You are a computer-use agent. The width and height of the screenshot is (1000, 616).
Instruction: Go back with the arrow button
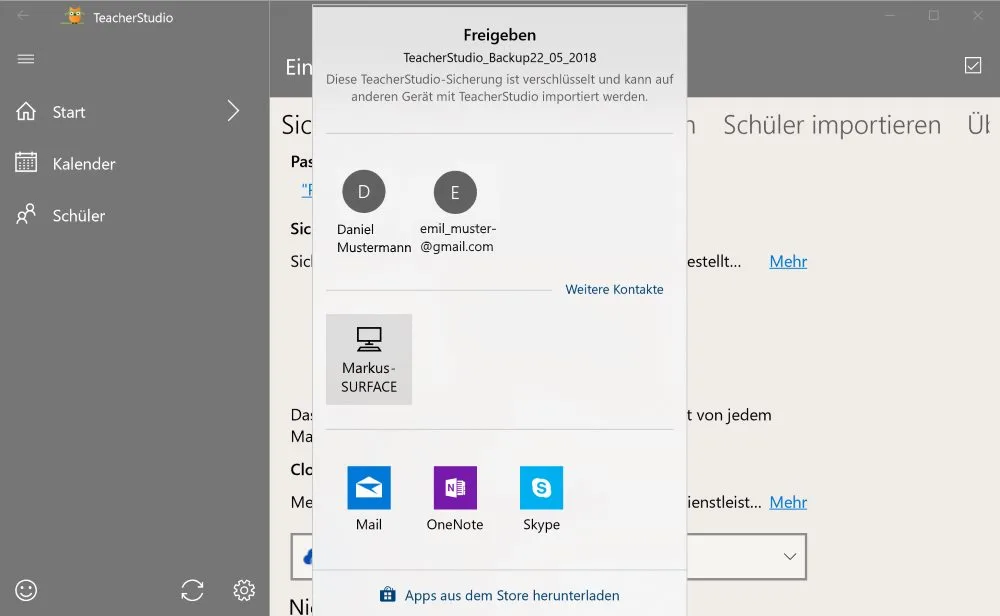click(x=24, y=15)
